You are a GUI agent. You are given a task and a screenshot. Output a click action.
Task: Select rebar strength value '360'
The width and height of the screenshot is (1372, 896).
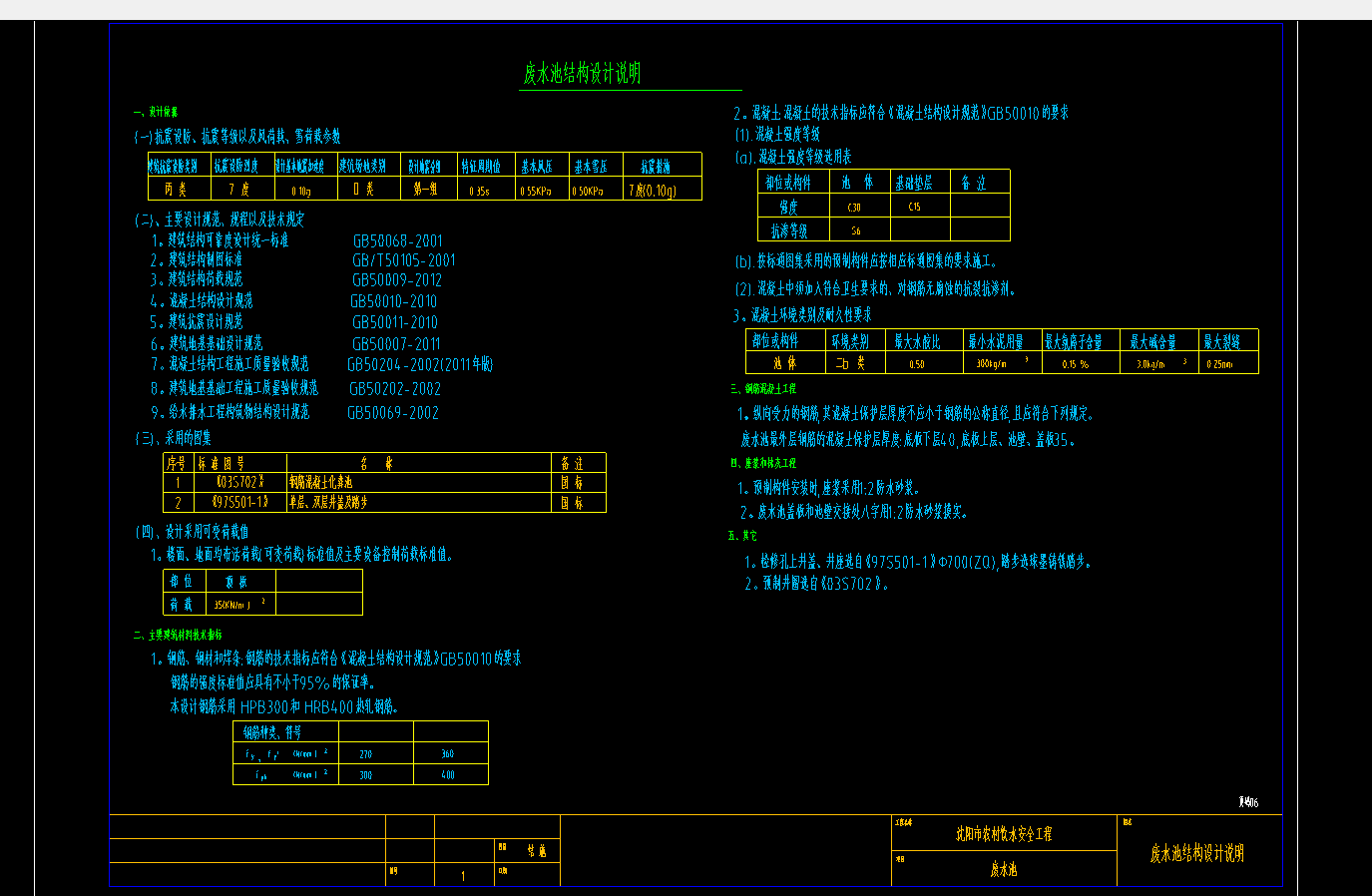click(x=447, y=754)
